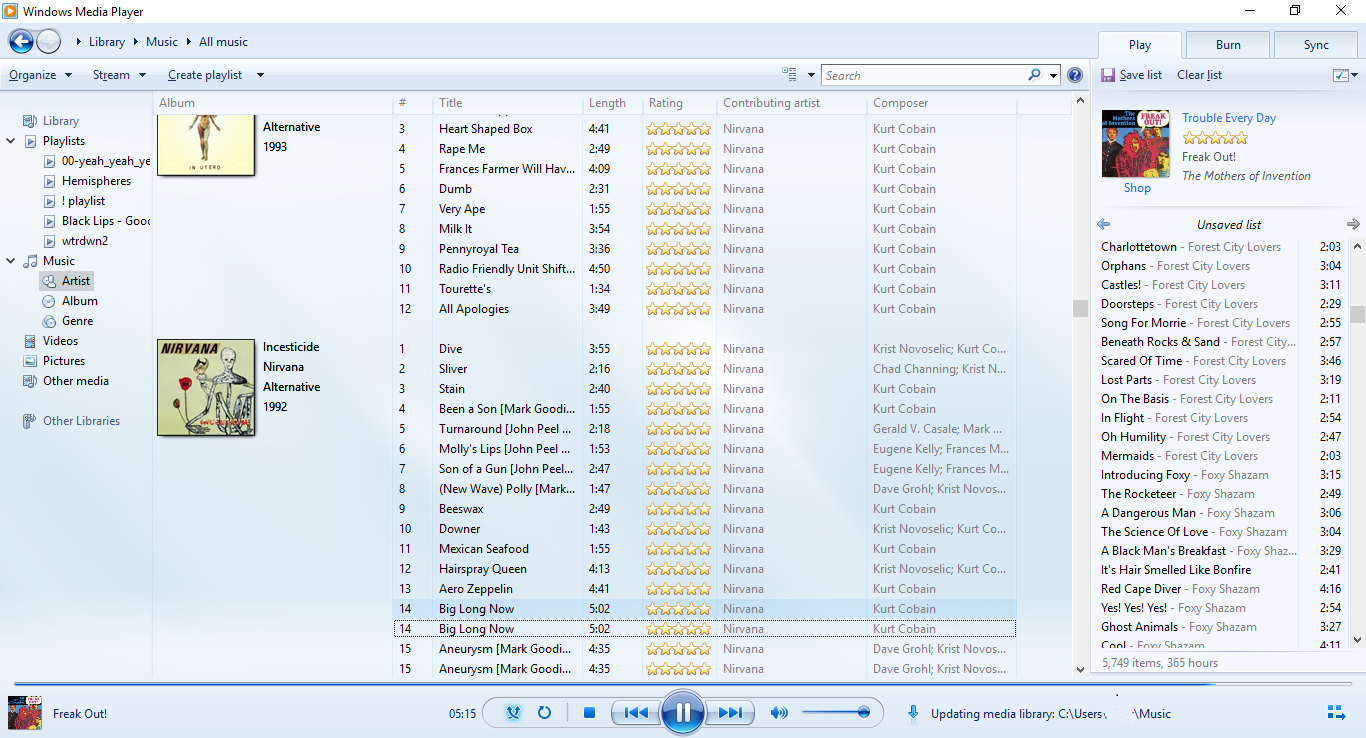Toggle repeat playback
Screen dimensions: 1366x738
[545, 713]
